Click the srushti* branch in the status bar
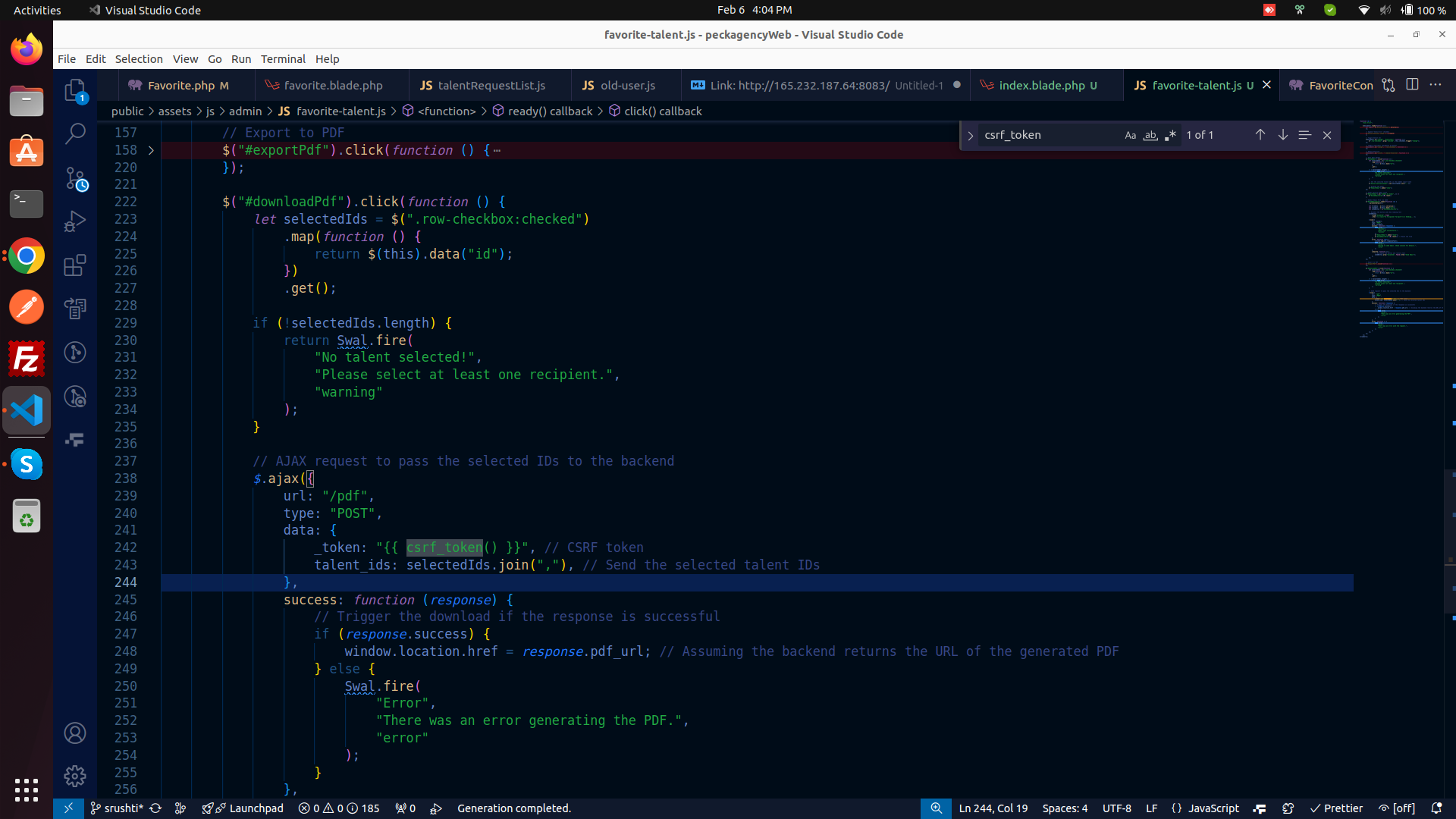Screen dimensions: 1456x819 point(117,808)
